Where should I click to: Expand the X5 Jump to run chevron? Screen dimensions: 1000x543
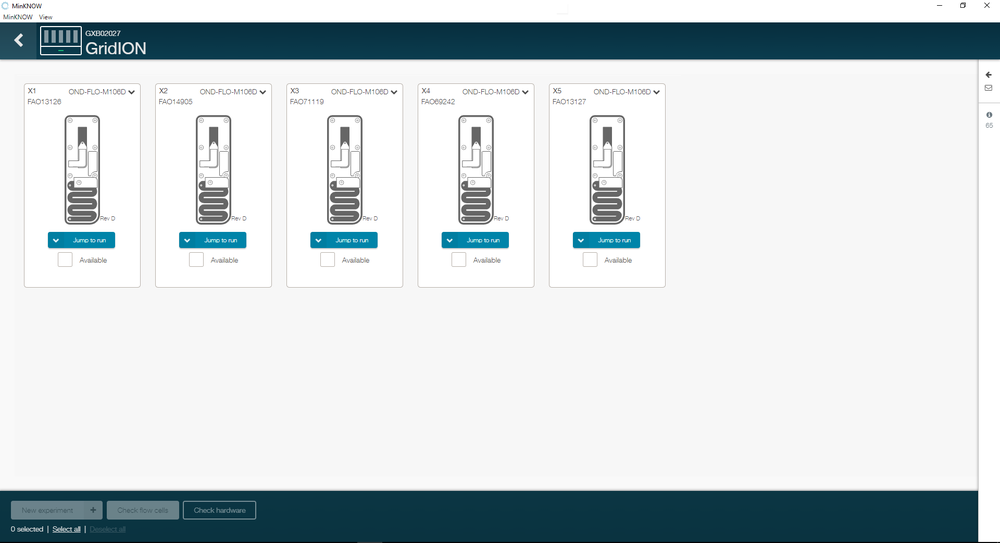[x=581, y=241]
